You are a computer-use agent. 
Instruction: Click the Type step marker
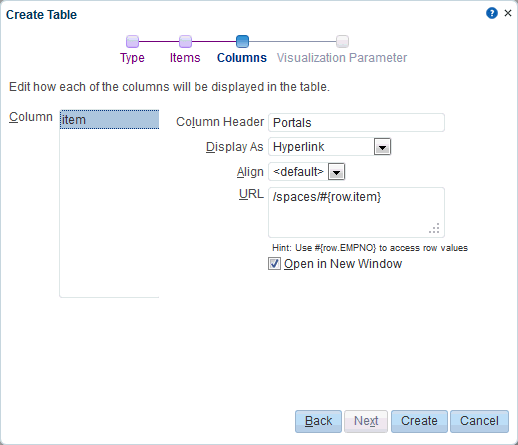coord(132,42)
